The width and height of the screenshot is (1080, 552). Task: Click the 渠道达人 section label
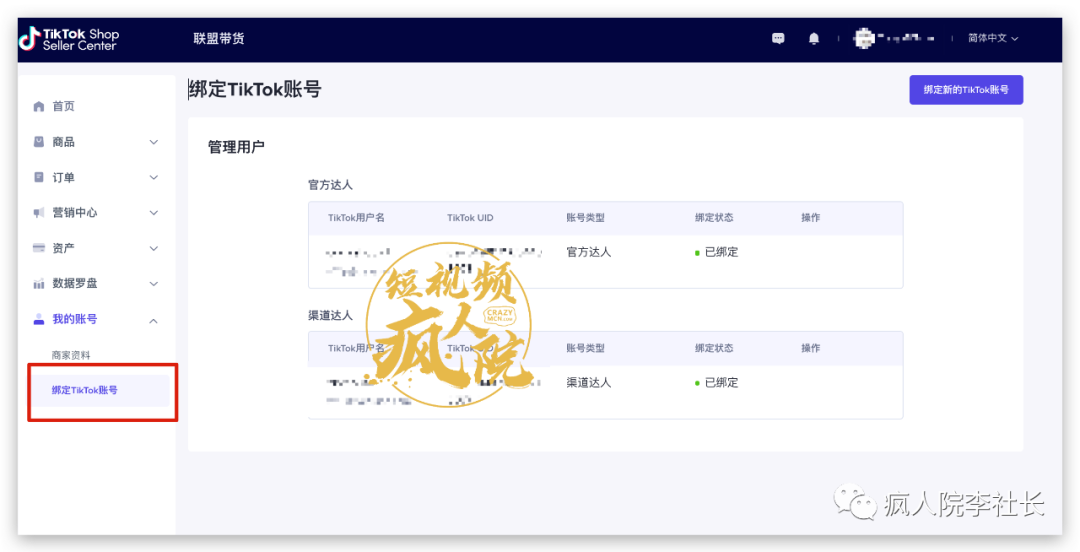pos(331,315)
